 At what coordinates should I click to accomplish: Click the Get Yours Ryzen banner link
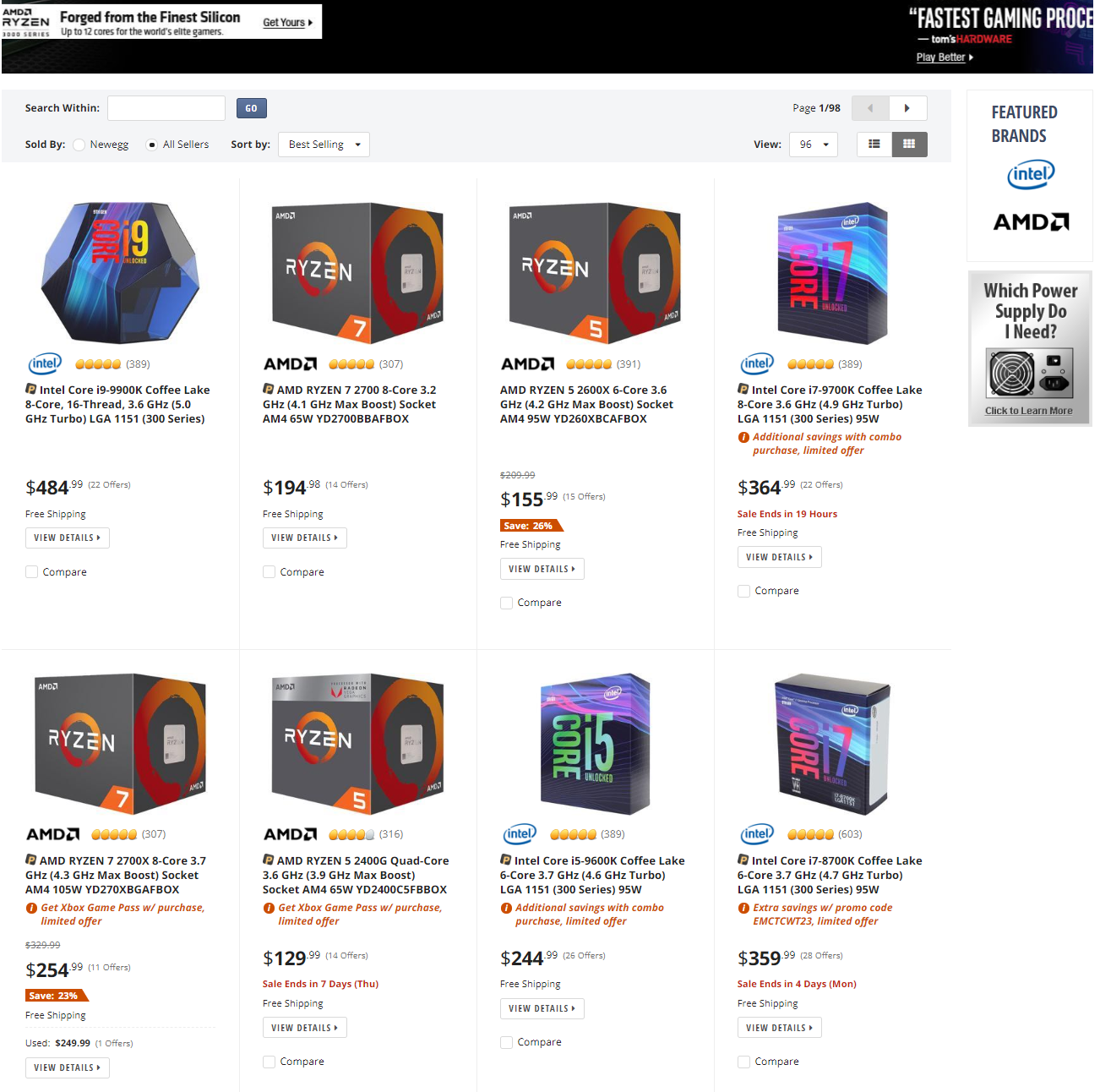287,23
